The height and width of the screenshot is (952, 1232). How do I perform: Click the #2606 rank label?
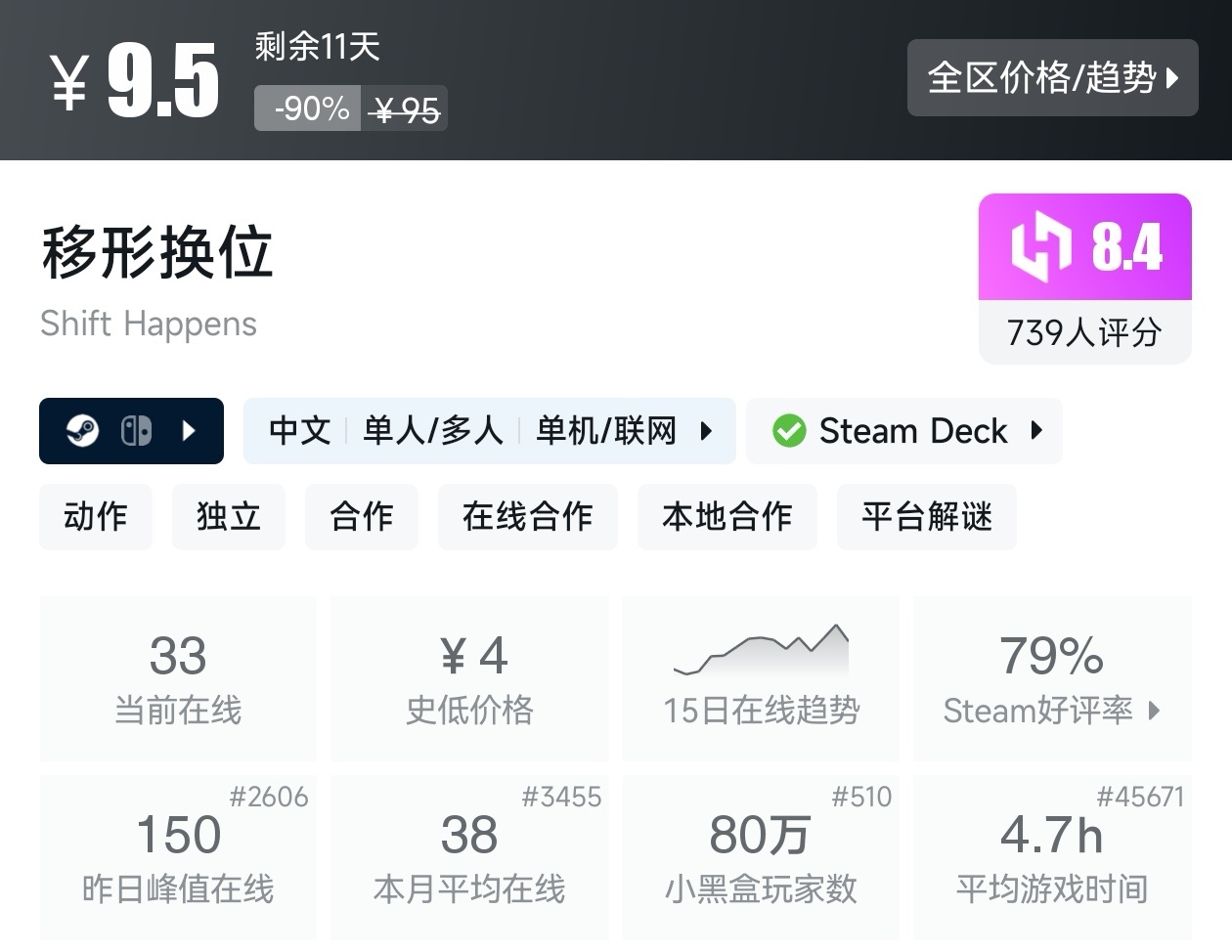click(269, 798)
